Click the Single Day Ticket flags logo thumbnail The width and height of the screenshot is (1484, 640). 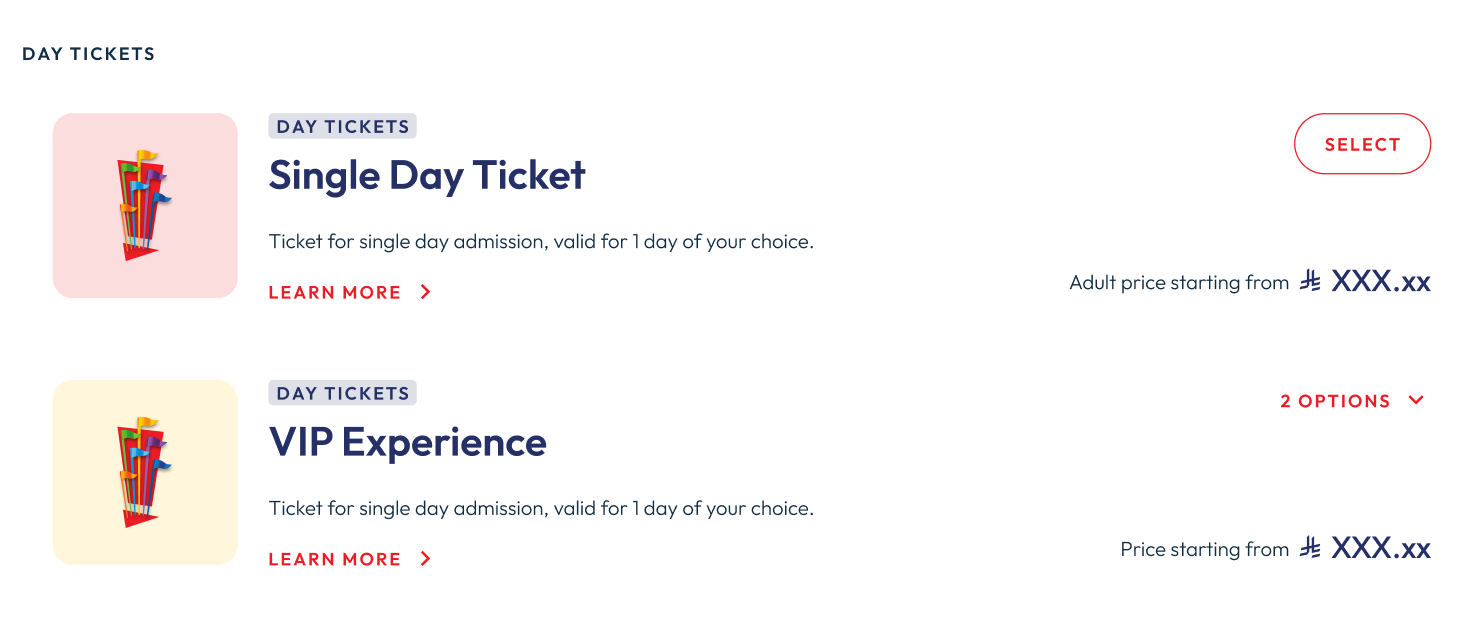click(x=145, y=205)
